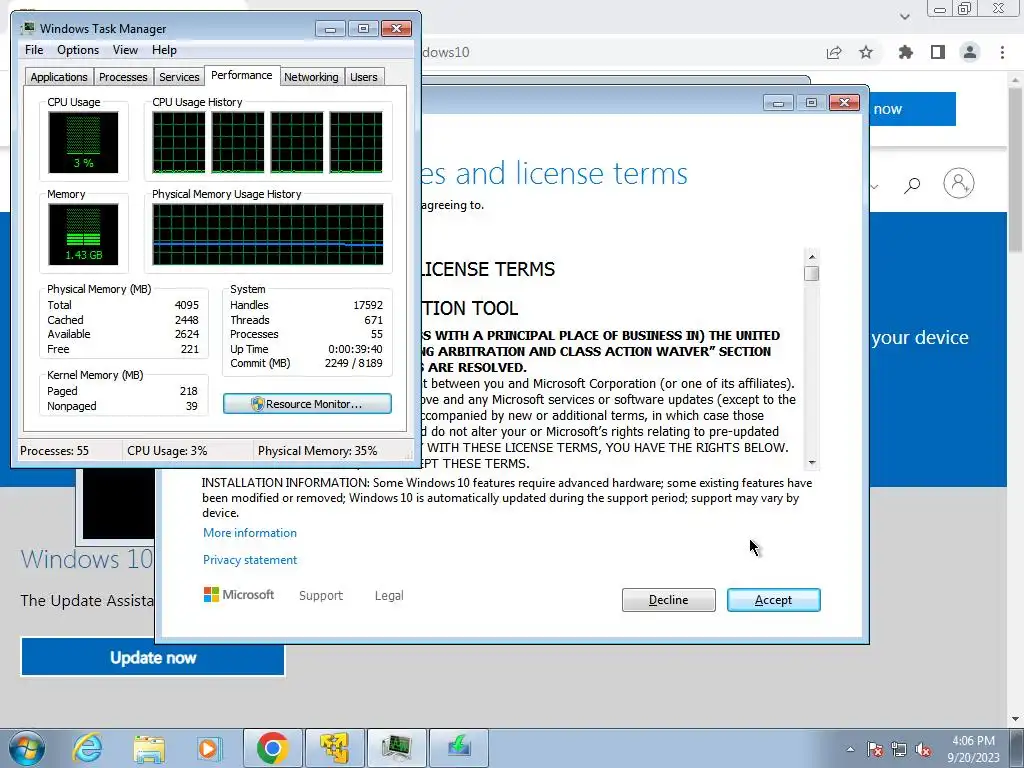Screen dimensions: 1024x768
Task: Click the Microsoft logo in the license dialog
Action: point(239,595)
